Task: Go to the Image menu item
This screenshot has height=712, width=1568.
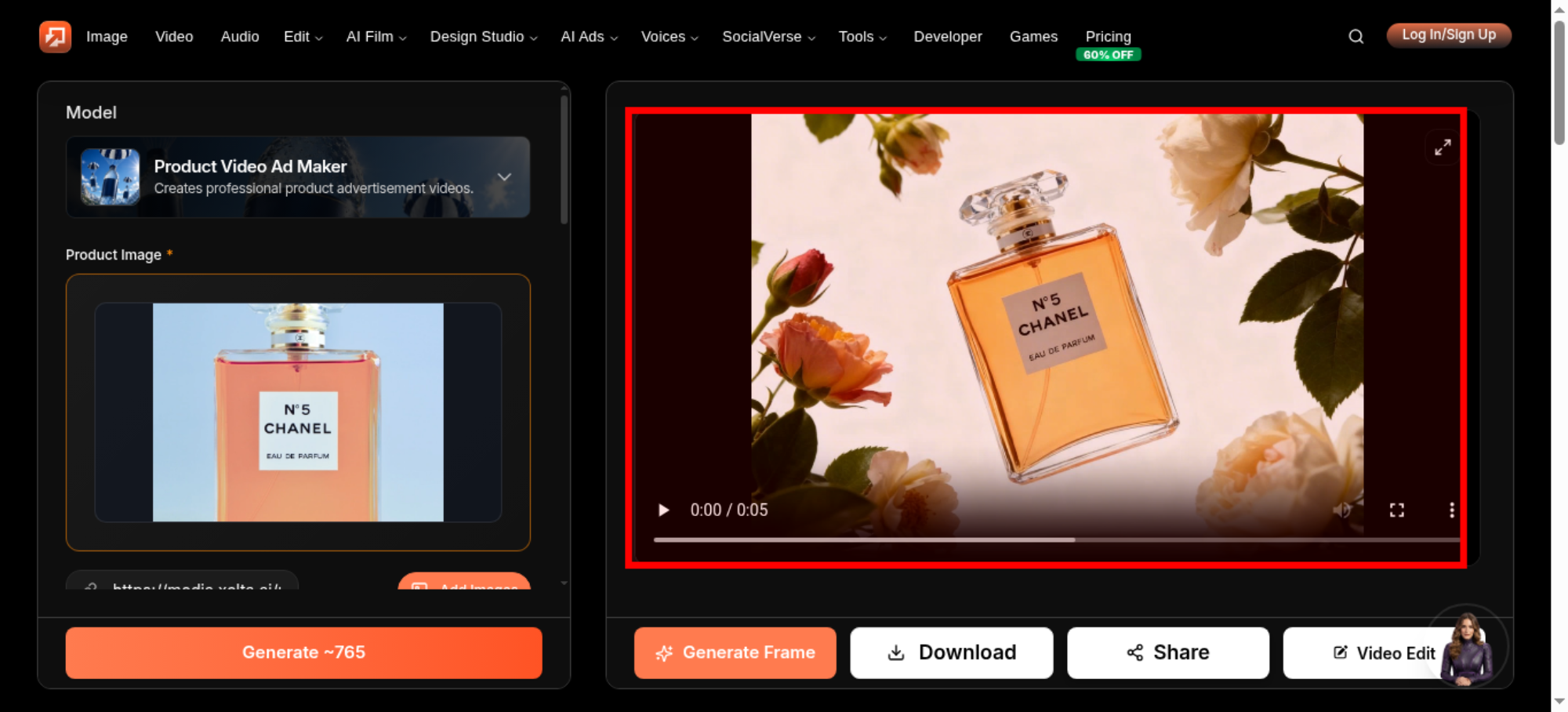Action: (x=107, y=37)
